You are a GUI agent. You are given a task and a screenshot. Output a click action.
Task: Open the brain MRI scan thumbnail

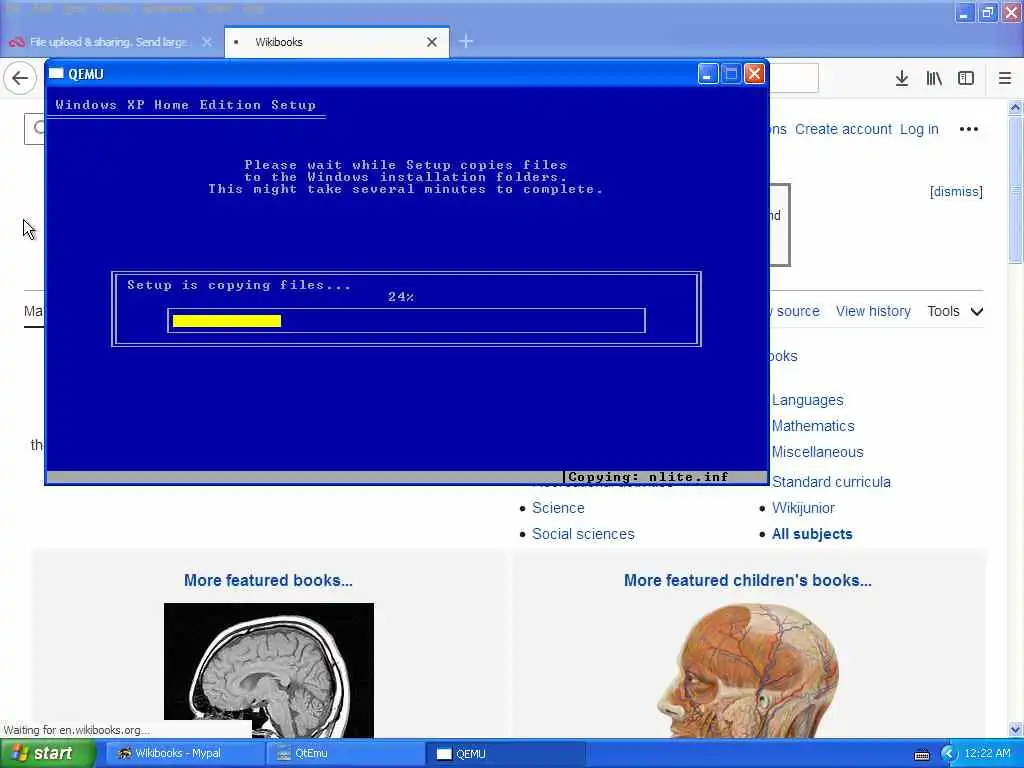point(268,670)
